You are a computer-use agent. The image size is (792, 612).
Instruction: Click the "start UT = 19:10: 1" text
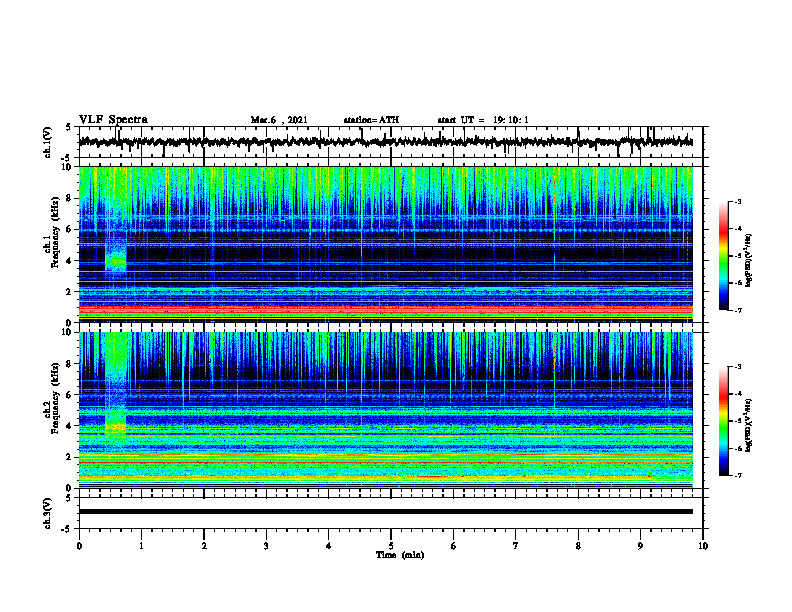pos(483,120)
